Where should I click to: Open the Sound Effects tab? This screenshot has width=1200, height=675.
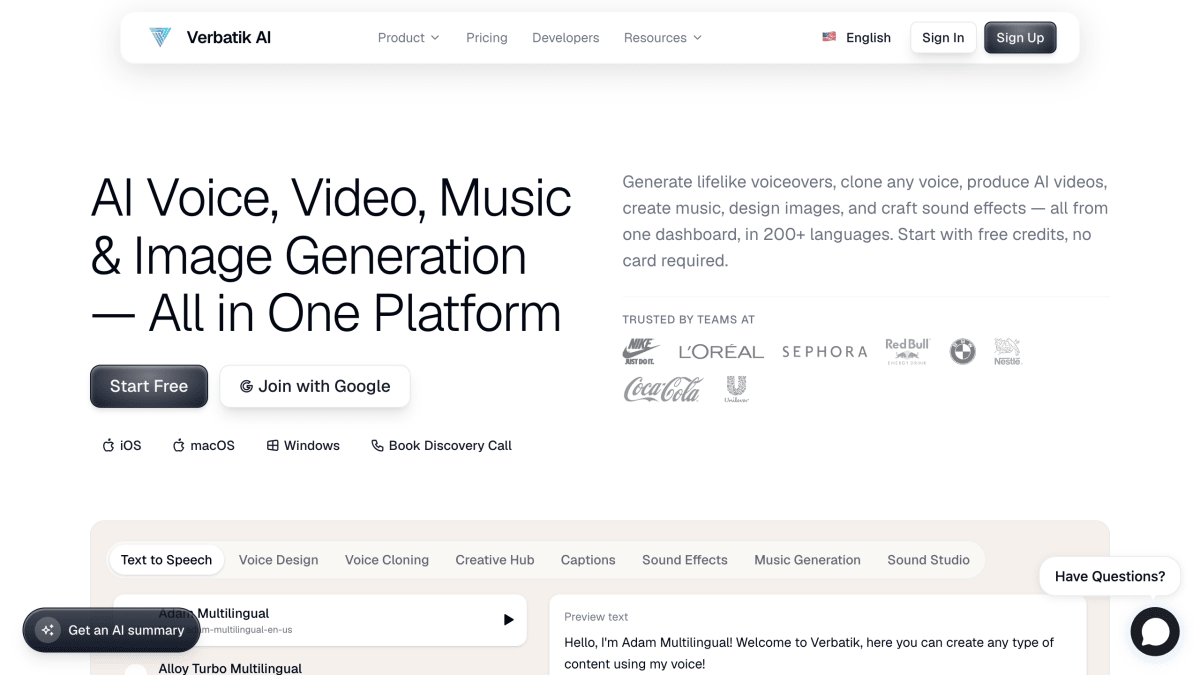point(685,560)
